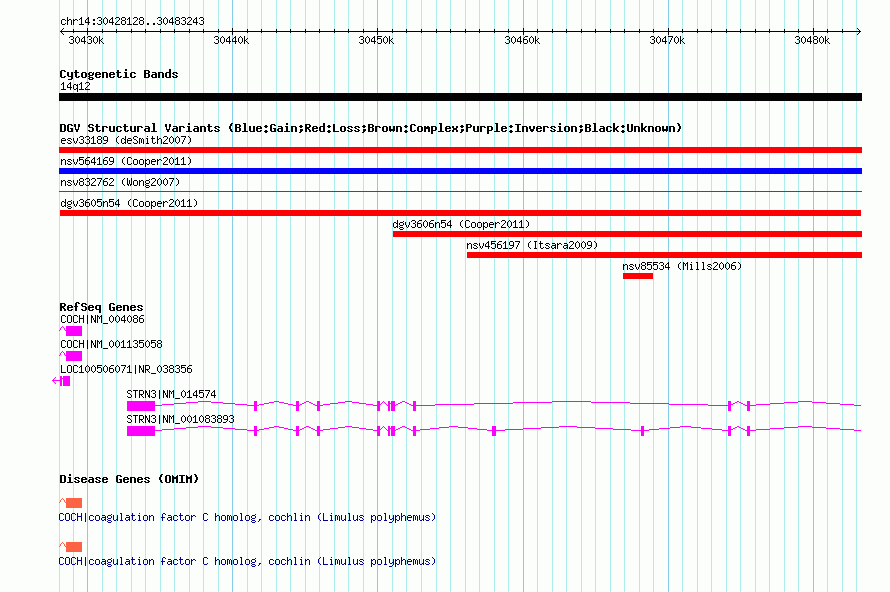Select the blue nsv564169 (Cooper2011) gain bar
Image resolution: width=890 pixels, height=592 pixels.
coord(460,171)
